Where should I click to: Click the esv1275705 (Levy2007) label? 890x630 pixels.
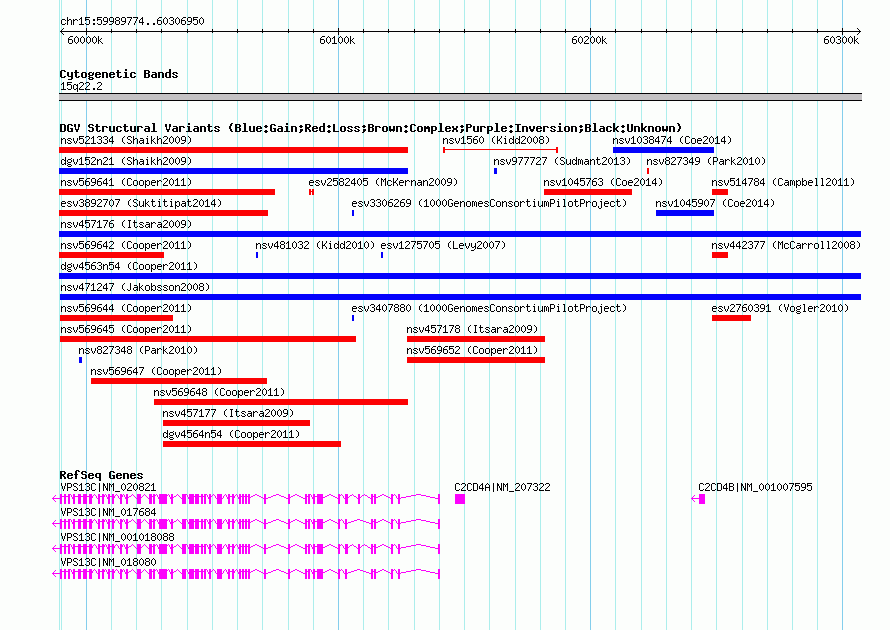click(443, 245)
